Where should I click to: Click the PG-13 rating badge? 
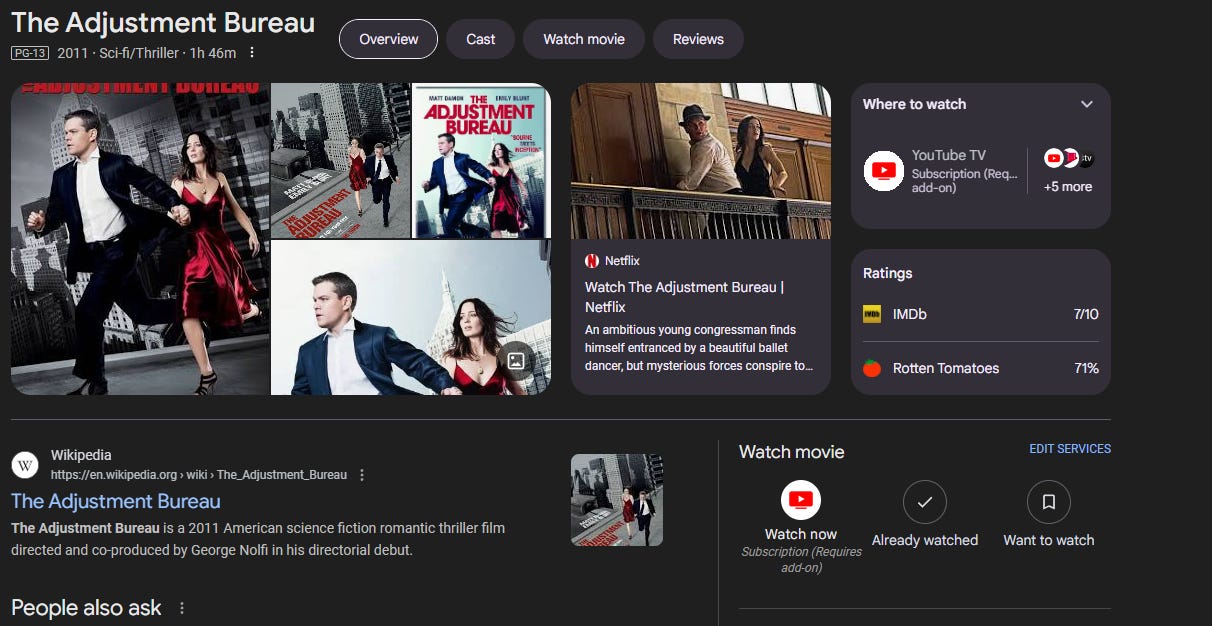(30, 53)
